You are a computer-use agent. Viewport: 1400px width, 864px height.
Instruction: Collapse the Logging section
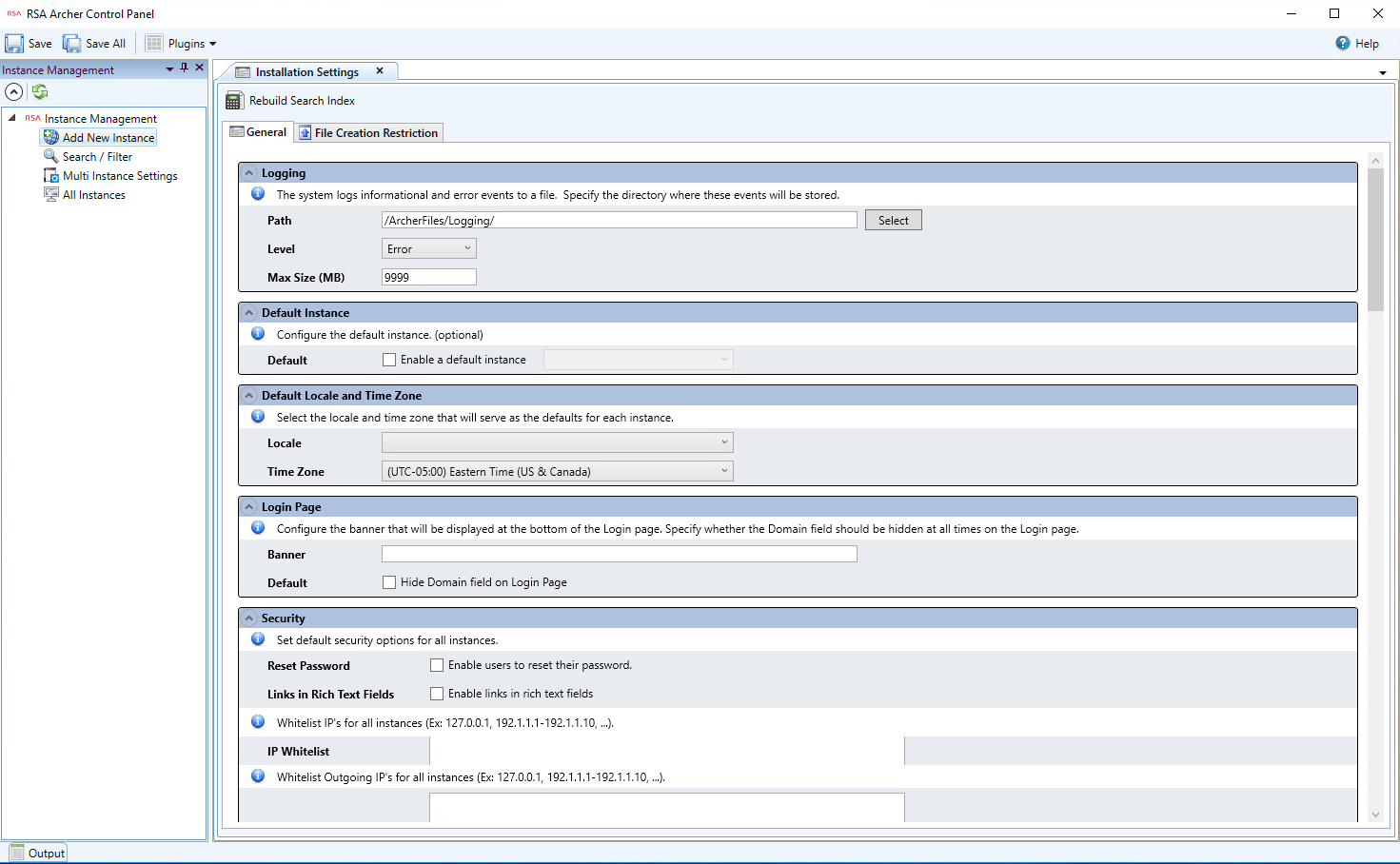pyautogui.click(x=249, y=173)
